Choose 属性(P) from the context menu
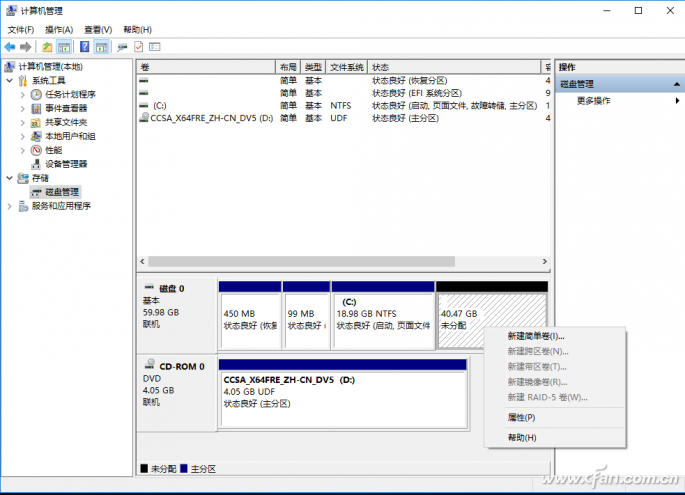The height and width of the screenshot is (495, 685). pyautogui.click(x=521, y=418)
